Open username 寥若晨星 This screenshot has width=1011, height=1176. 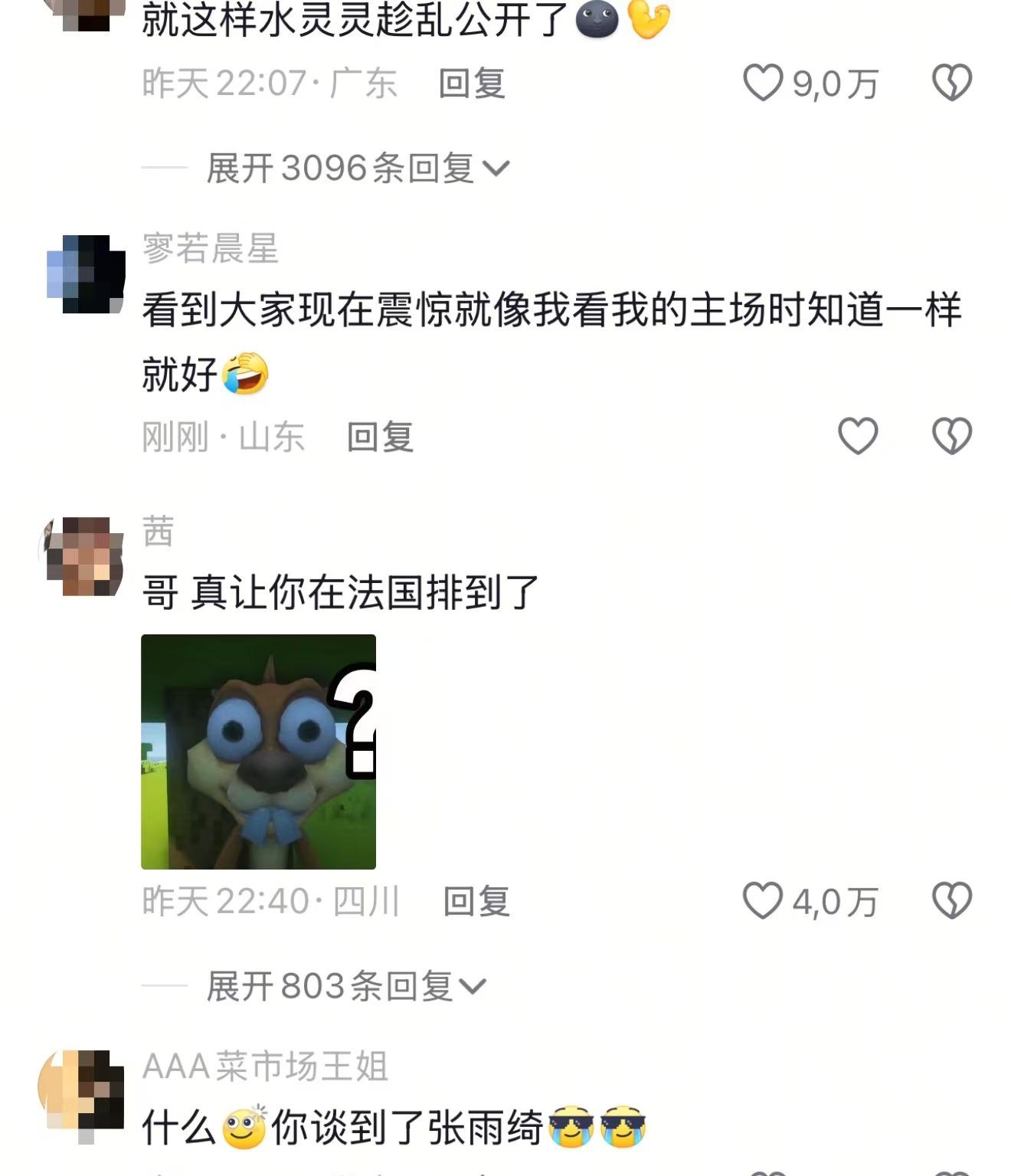(x=211, y=248)
